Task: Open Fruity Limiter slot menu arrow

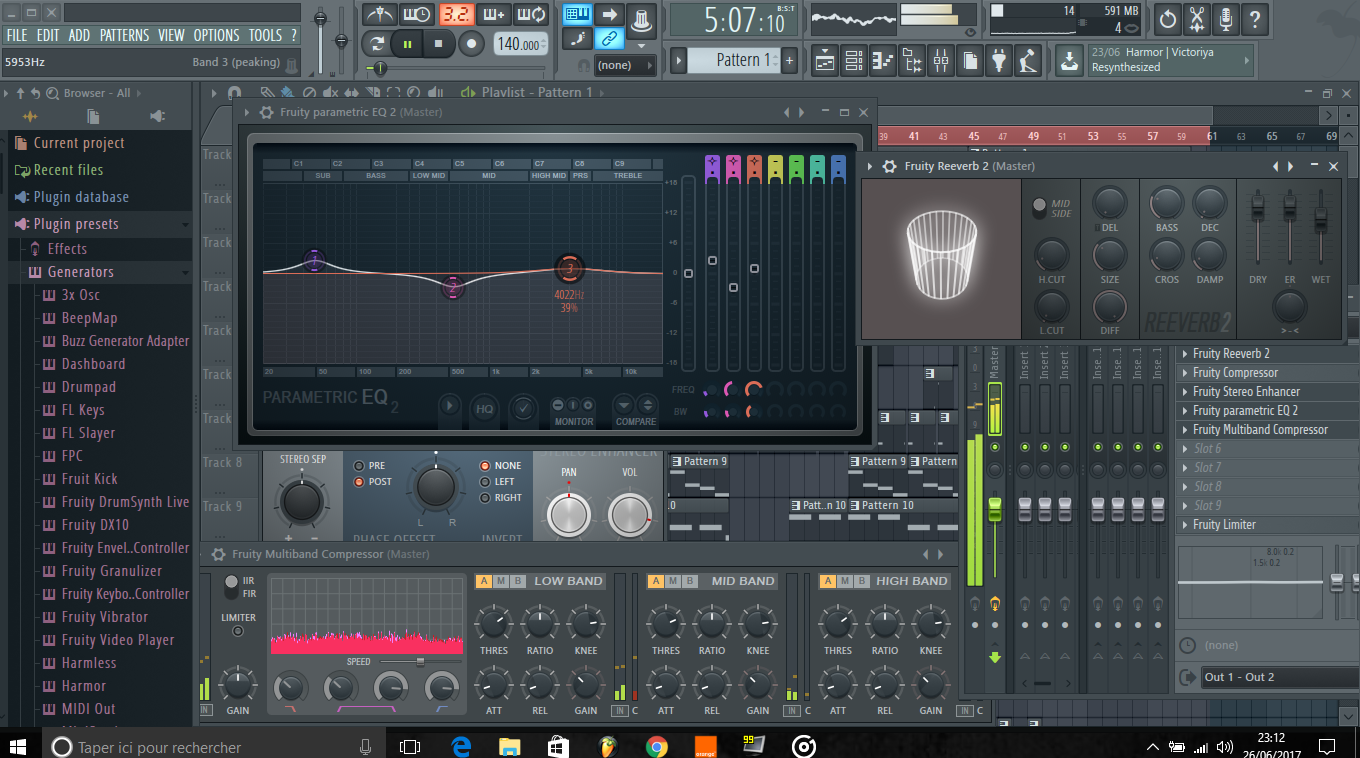Action: tap(1184, 525)
